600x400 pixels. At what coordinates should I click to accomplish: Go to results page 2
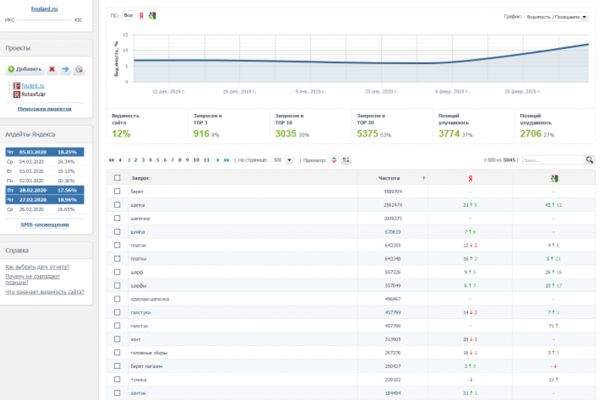click(x=135, y=160)
